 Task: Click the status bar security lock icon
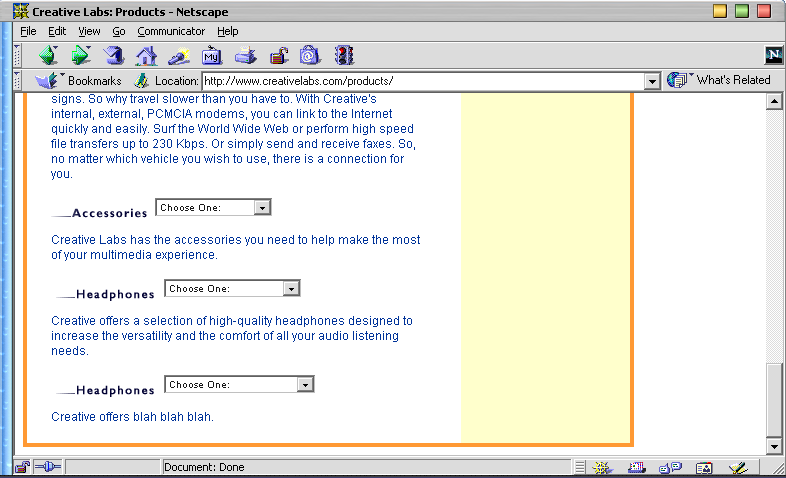pos(22,467)
